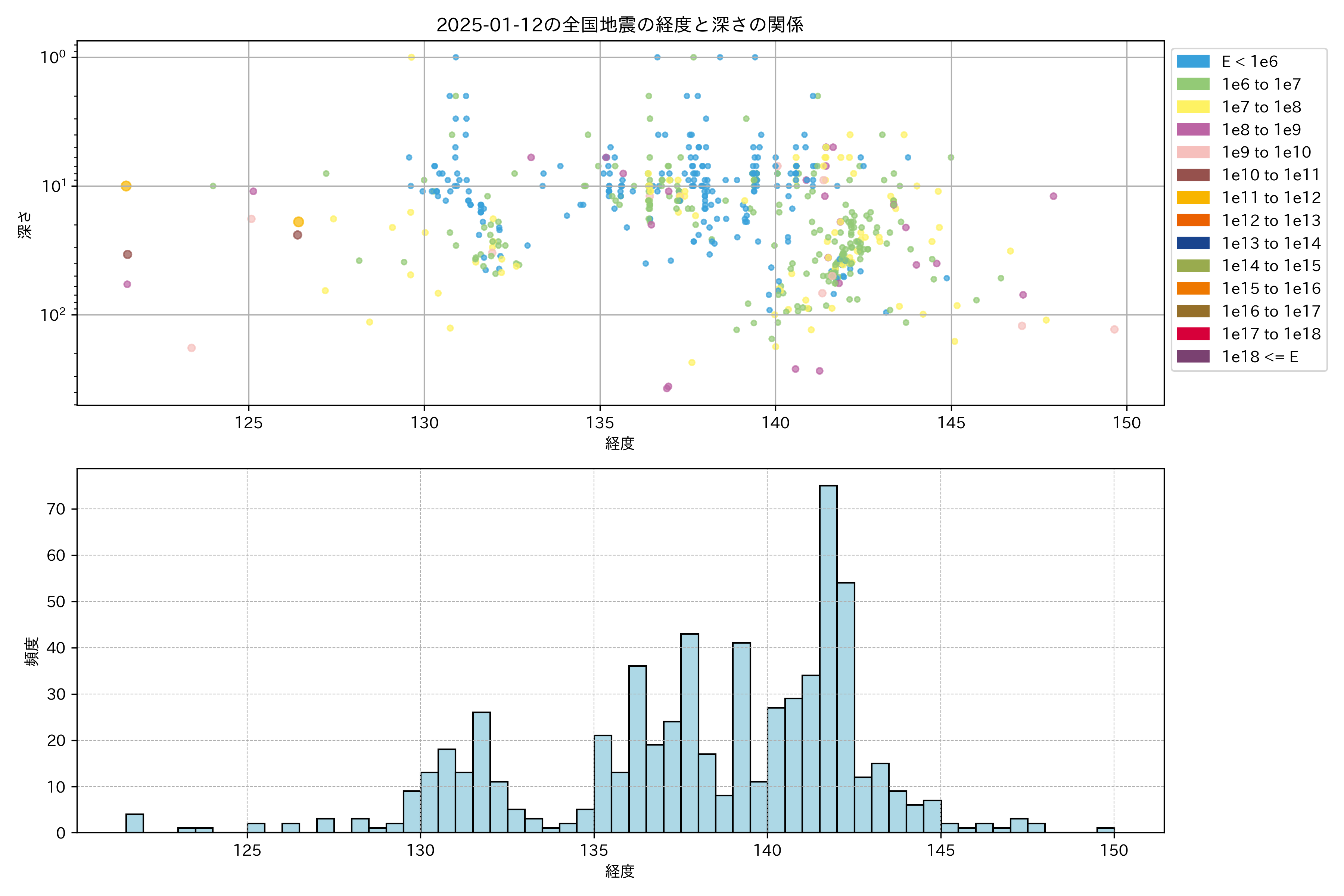The width and height of the screenshot is (1344, 896).
Task: Click the red 1e17 to 1e18 legend swatch
Action: [x=1193, y=334]
